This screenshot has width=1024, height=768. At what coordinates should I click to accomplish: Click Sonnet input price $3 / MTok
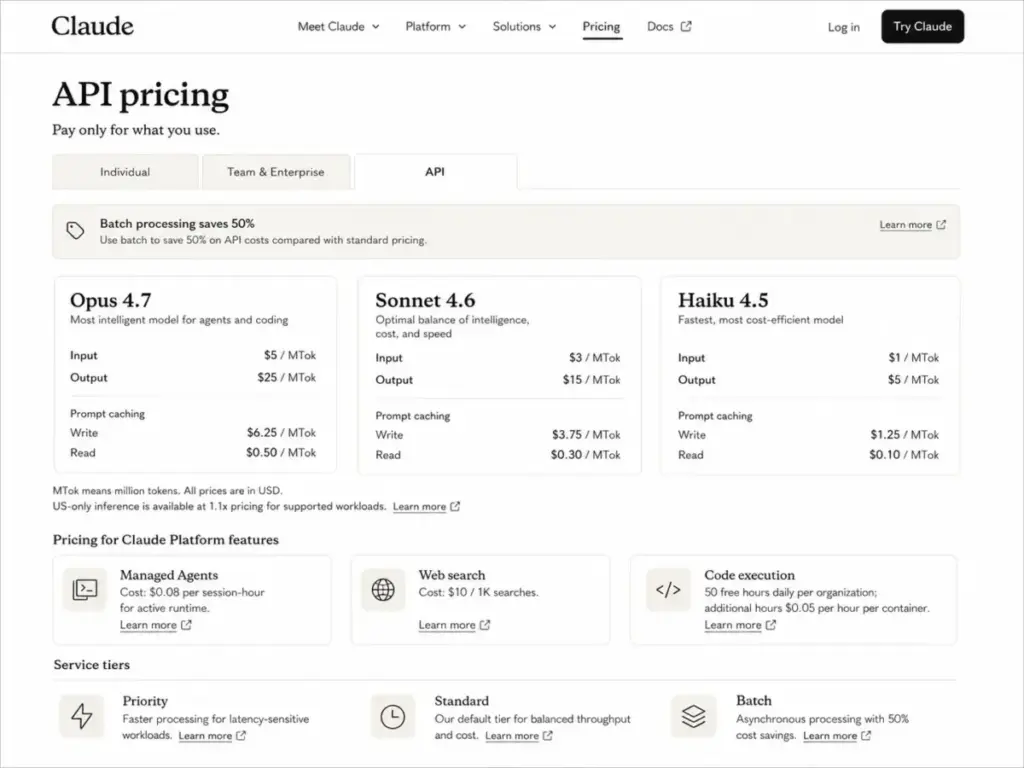pos(595,357)
